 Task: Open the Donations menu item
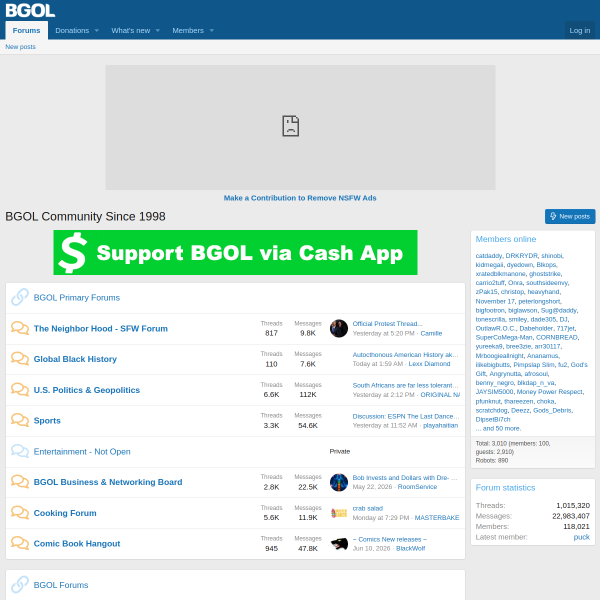pos(72,31)
